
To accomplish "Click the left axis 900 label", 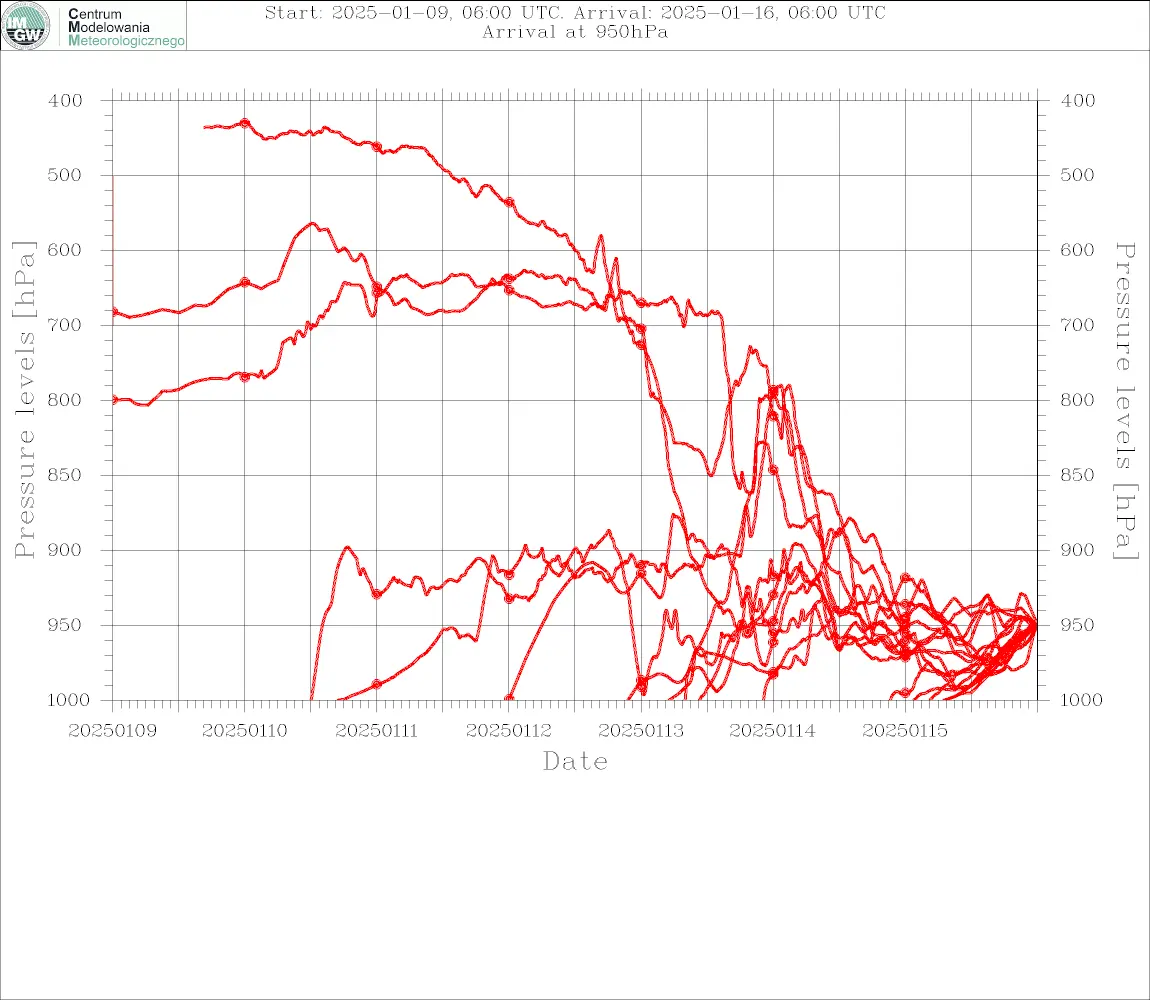I will point(65,550).
